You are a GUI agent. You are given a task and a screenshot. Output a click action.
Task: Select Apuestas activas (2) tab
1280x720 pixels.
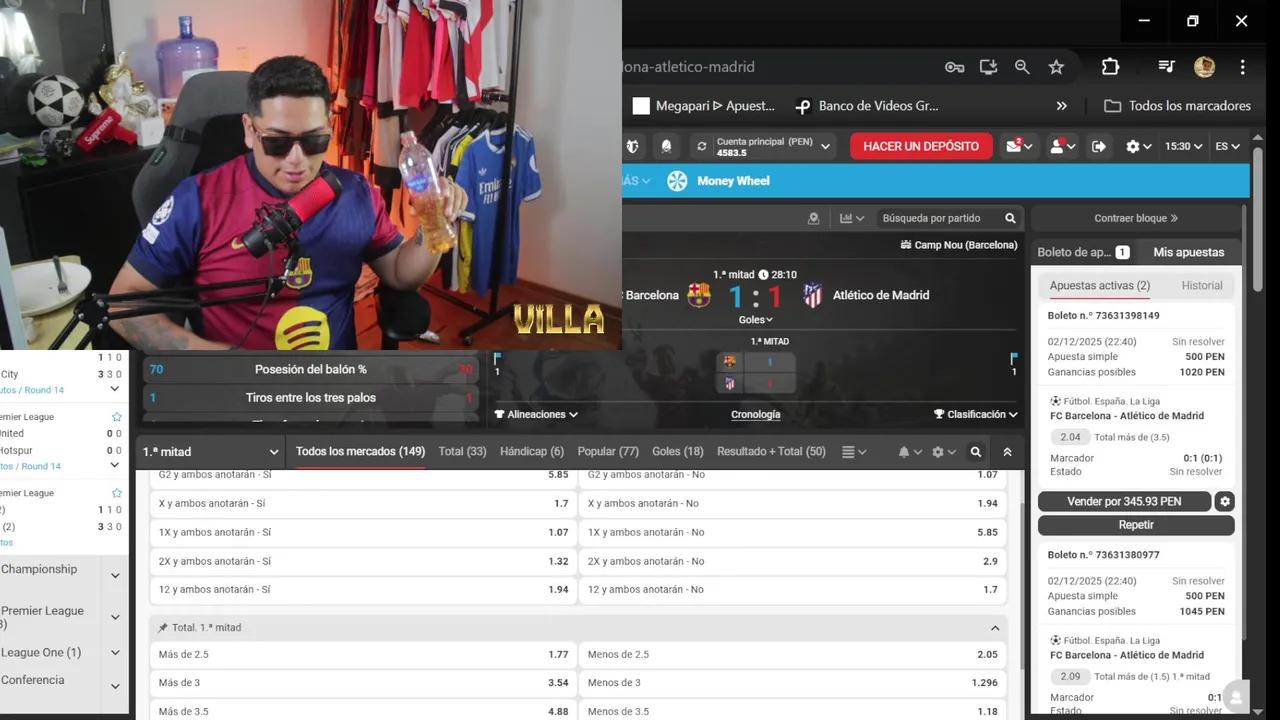coord(1100,286)
